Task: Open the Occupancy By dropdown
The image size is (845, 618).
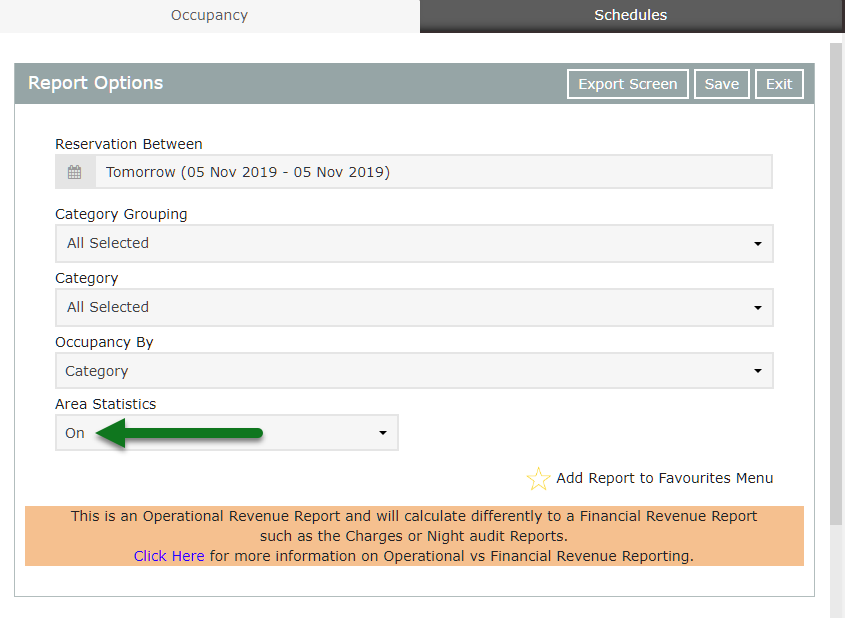Action: pyautogui.click(x=414, y=371)
